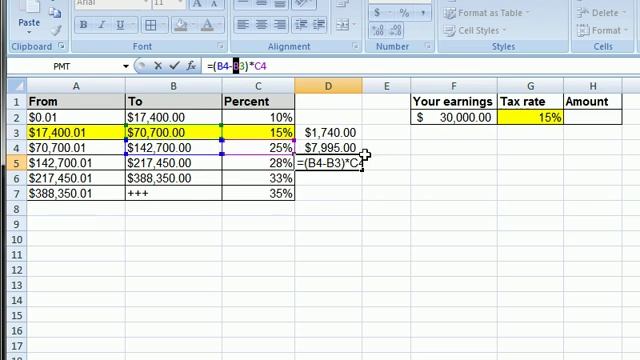Toggle Italic formatting
The height and width of the screenshot is (360, 640).
point(102,25)
